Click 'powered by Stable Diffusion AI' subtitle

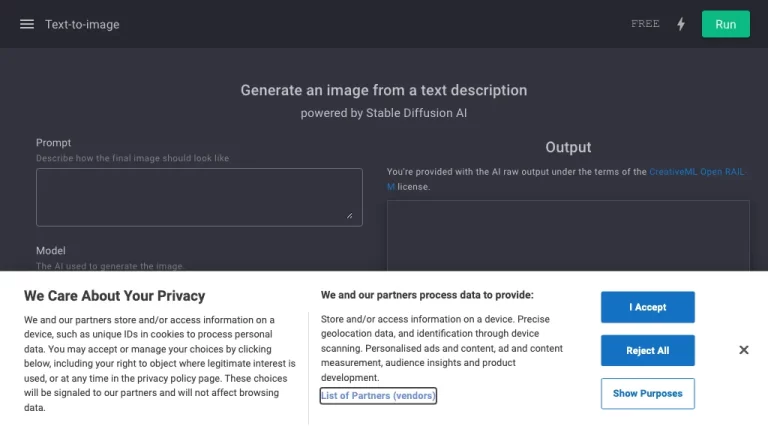click(x=383, y=113)
